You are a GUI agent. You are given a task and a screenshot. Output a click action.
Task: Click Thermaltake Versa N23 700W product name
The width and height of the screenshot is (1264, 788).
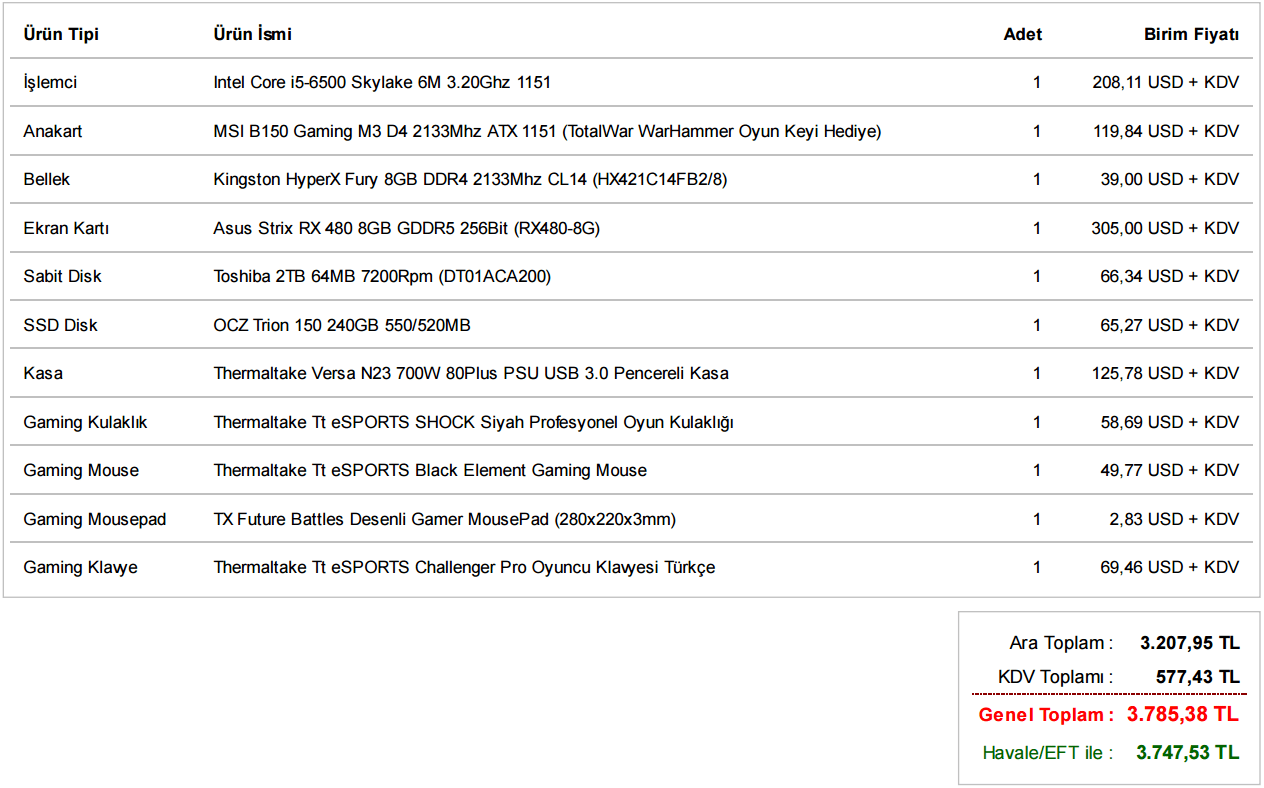(471, 373)
